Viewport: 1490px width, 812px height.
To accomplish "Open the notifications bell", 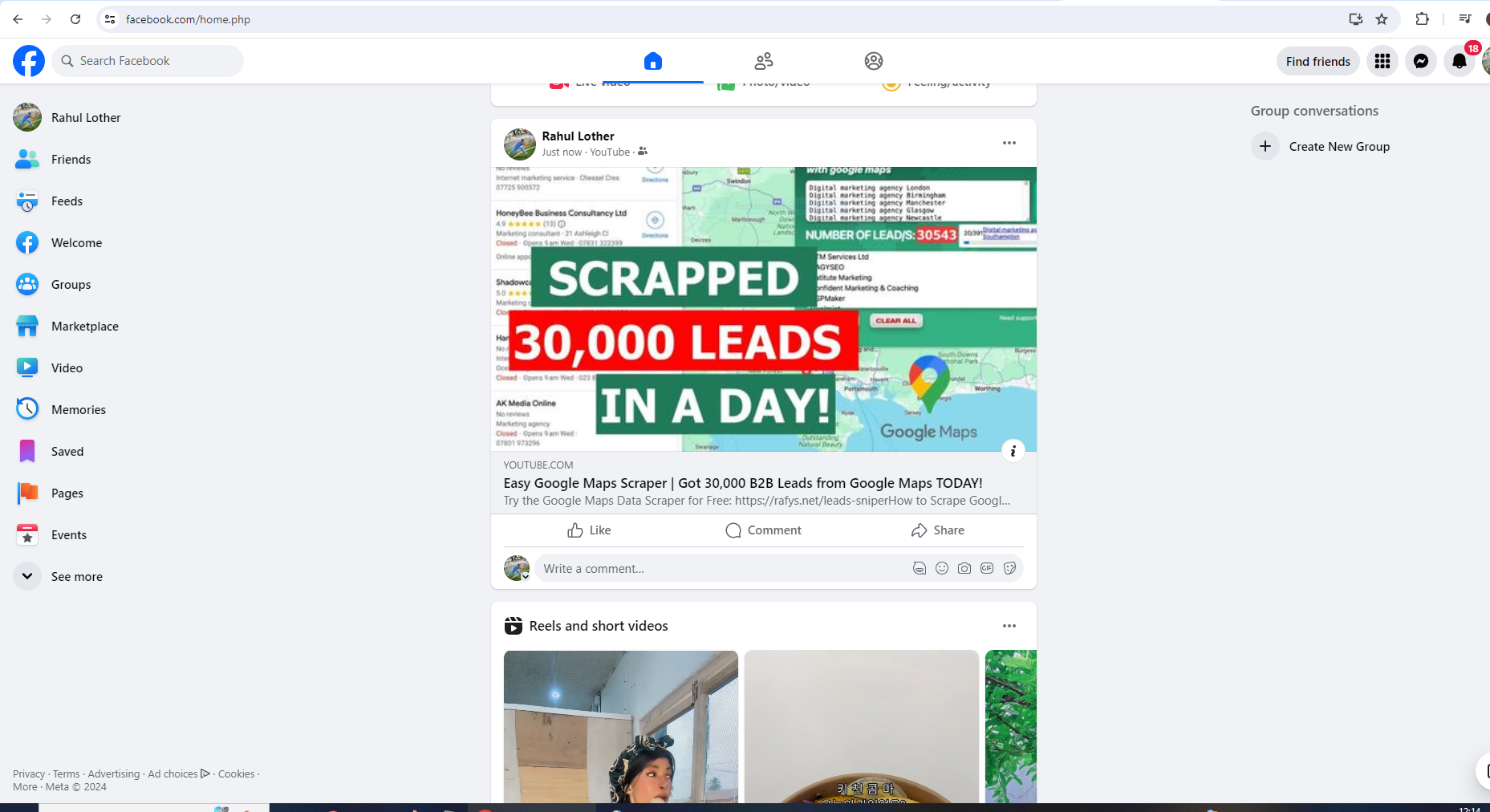I will click(x=1460, y=61).
